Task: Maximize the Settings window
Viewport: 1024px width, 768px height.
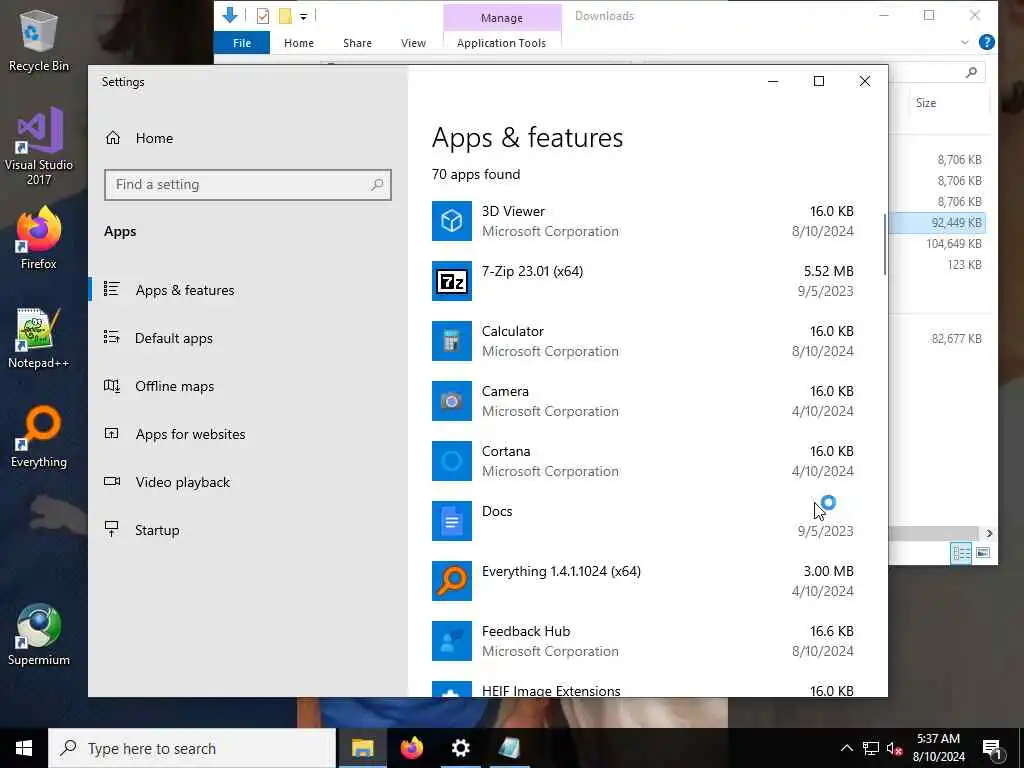Action: click(818, 81)
